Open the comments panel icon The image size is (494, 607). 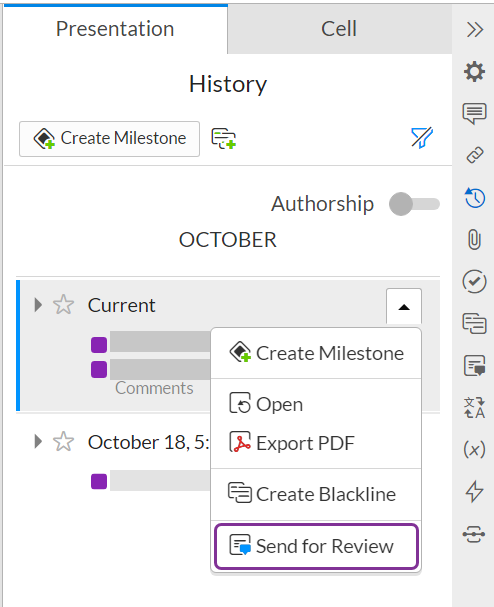(474, 113)
